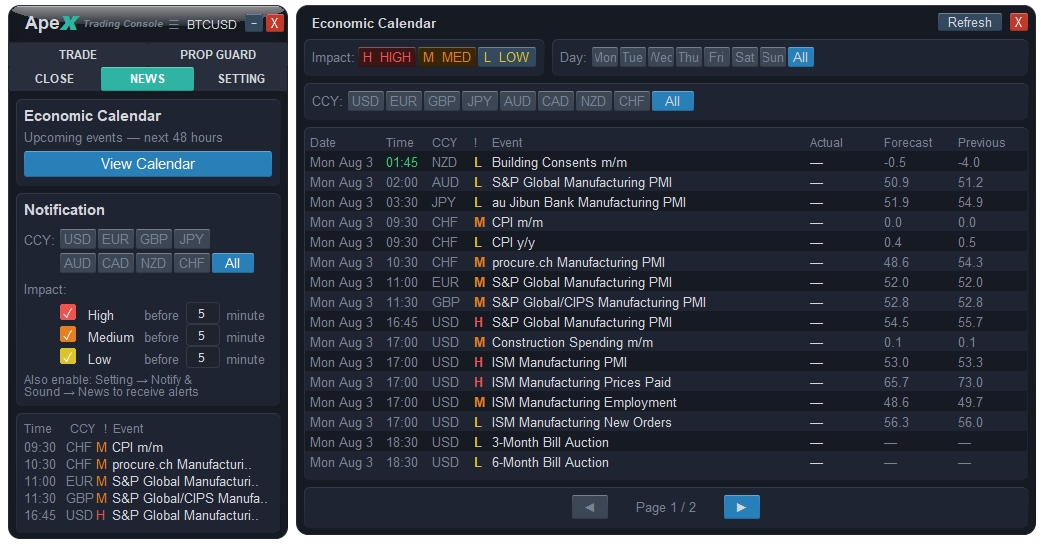Click the View Calendar button
This screenshot has height=544, width=1041.
coord(148,163)
